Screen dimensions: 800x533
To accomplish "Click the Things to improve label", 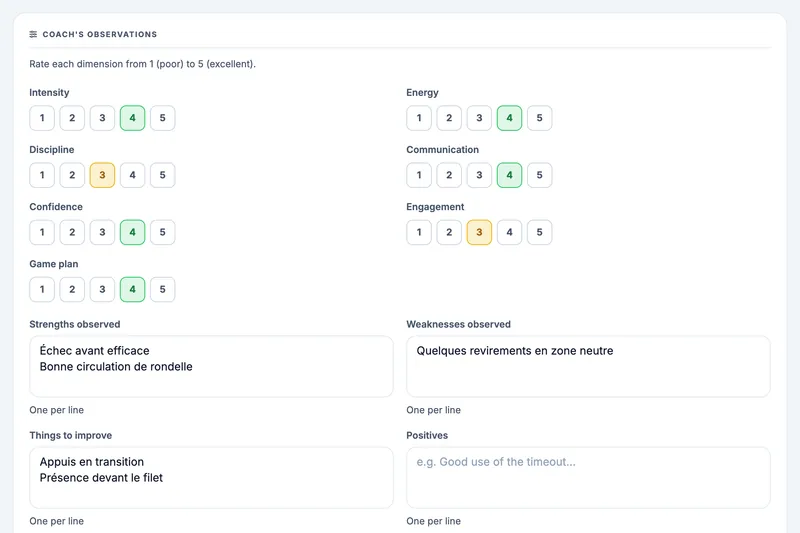I will 70,436.
